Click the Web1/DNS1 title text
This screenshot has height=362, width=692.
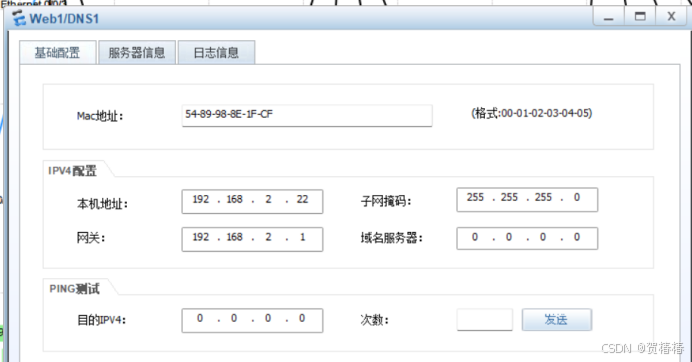(x=64, y=19)
